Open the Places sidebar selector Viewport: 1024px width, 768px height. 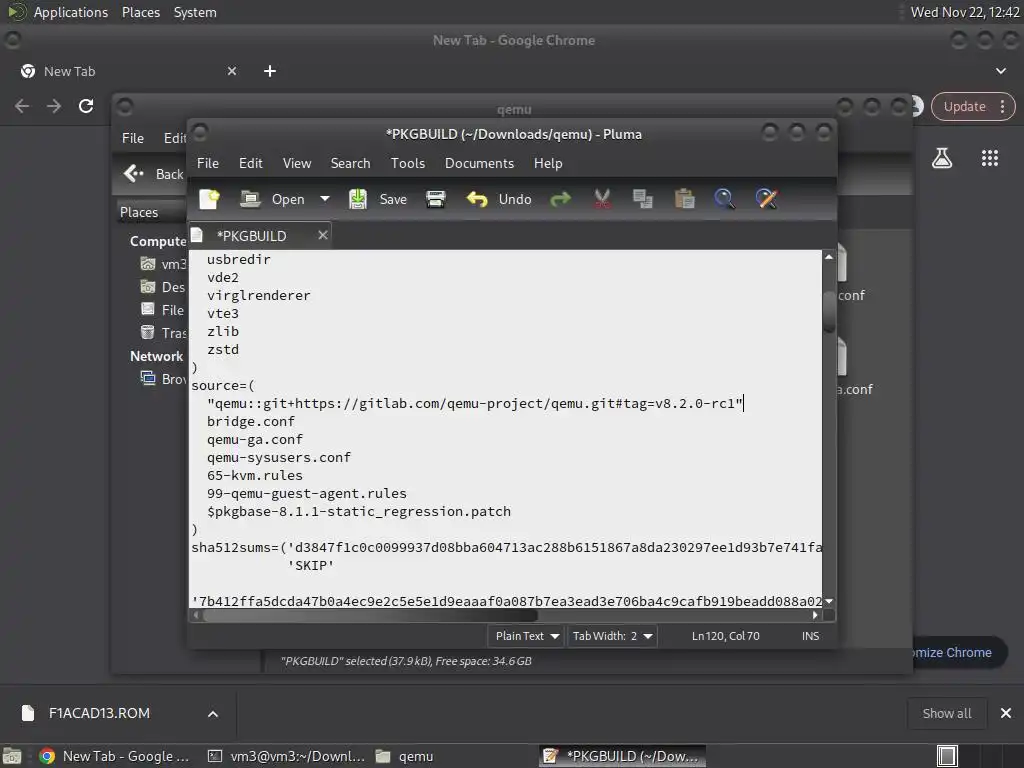pyautogui.click(x=152, y=212)
